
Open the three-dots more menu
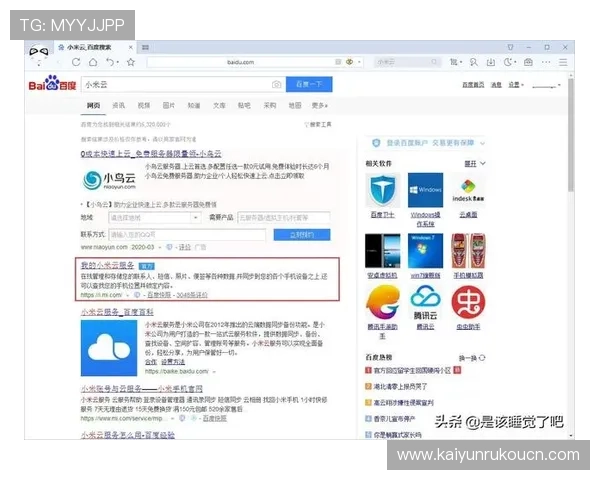(546, 62)
